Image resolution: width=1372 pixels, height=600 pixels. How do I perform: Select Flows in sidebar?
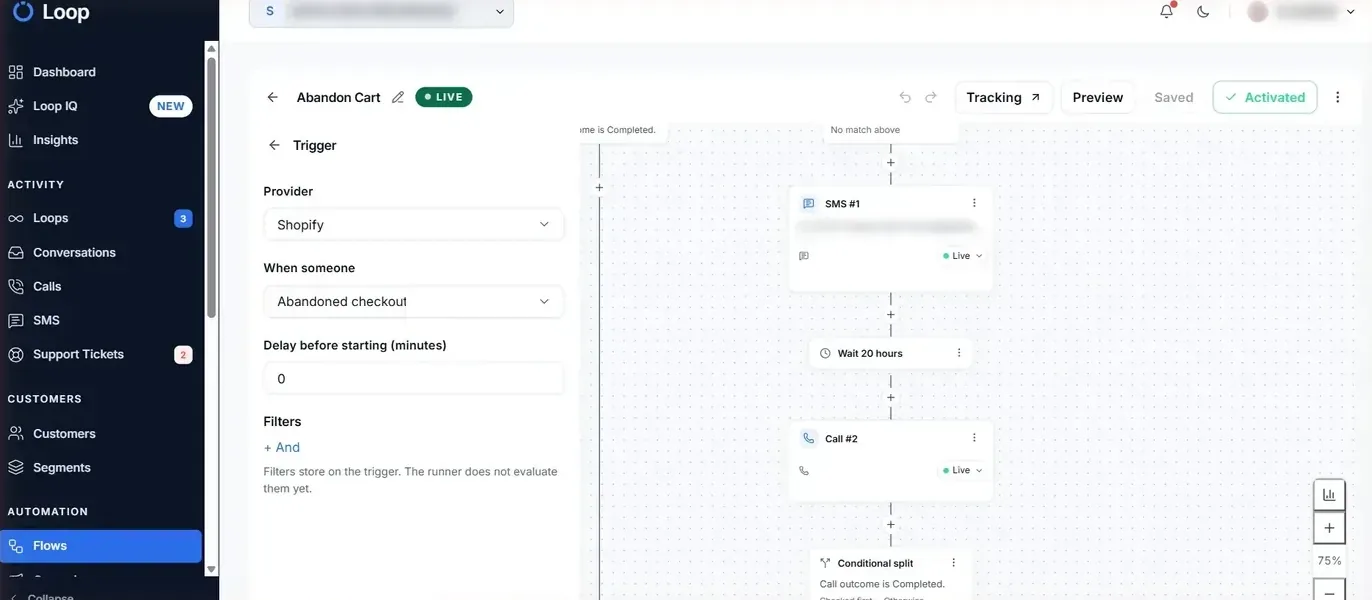pyautogui.click(x=100, y=546)
